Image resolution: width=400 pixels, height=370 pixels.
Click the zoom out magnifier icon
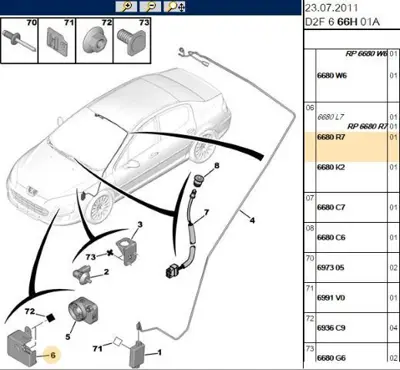(151, 7)
